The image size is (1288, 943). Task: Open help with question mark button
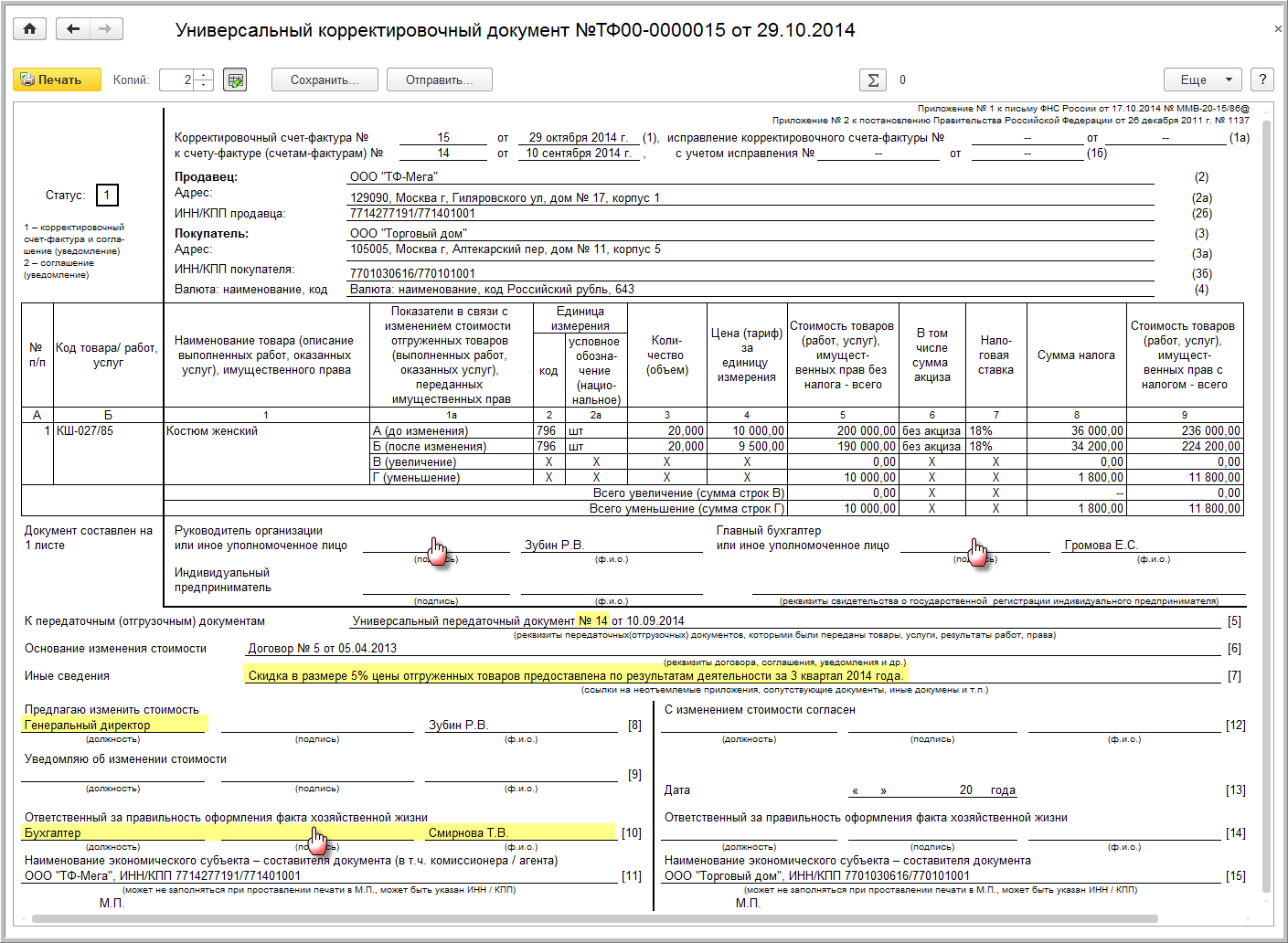(x=1262, y=79)
